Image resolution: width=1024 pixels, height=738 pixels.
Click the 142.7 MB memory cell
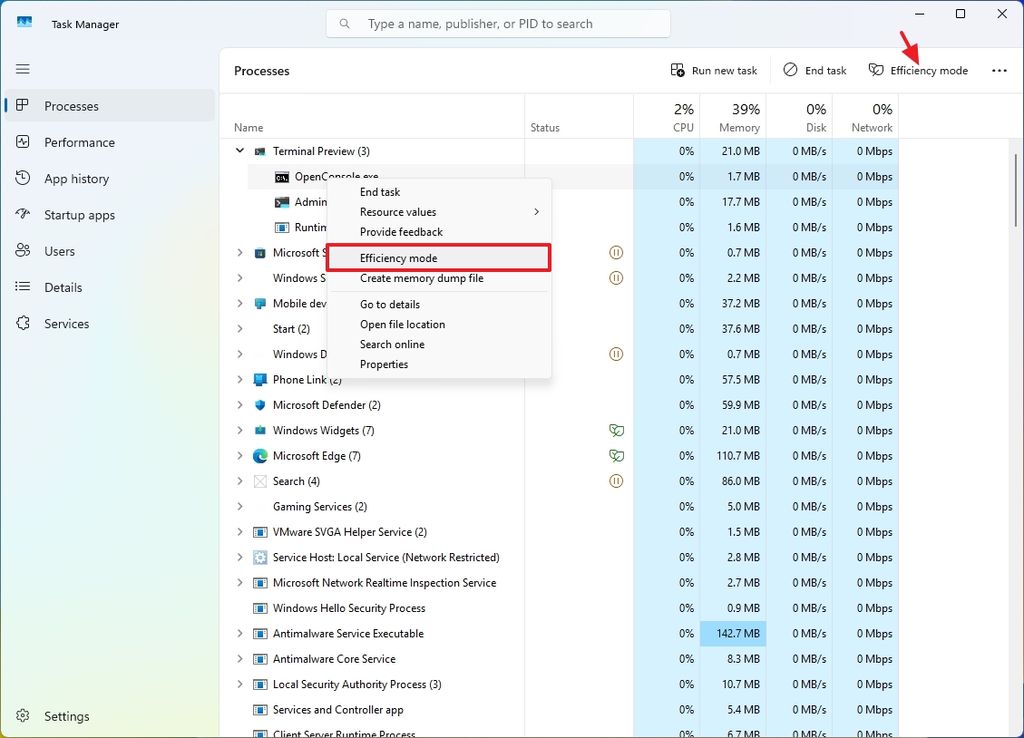(733, 634)
